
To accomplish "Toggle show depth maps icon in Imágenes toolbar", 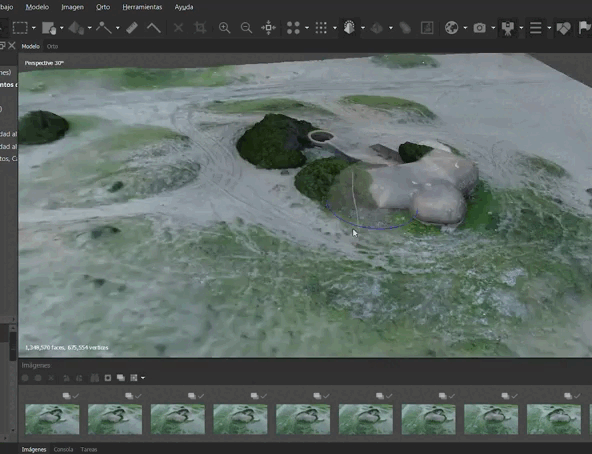I will (x=121, y=378).
